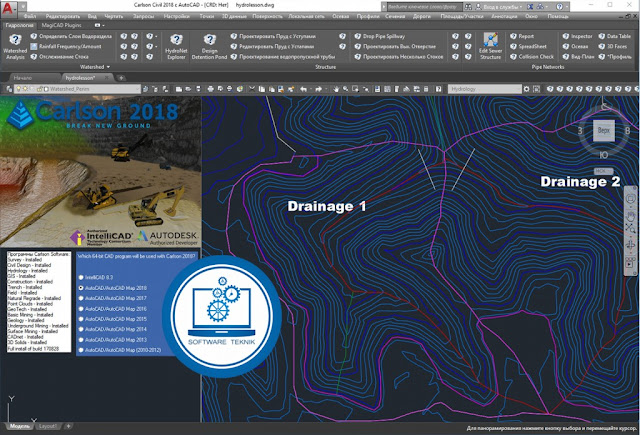
Task: Select AutoCAD/AutoCAD Map (2010-2012) option
Action: [x=81, y=350]
